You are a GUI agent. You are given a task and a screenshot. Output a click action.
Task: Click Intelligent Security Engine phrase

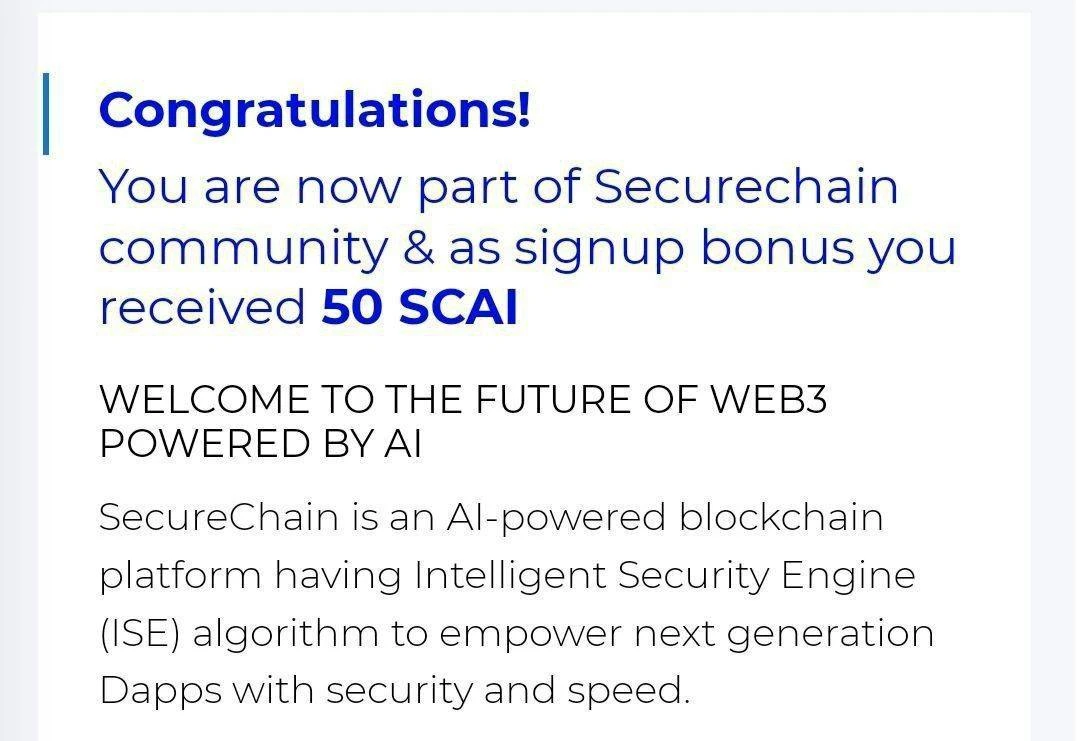[x=665, y=576]
